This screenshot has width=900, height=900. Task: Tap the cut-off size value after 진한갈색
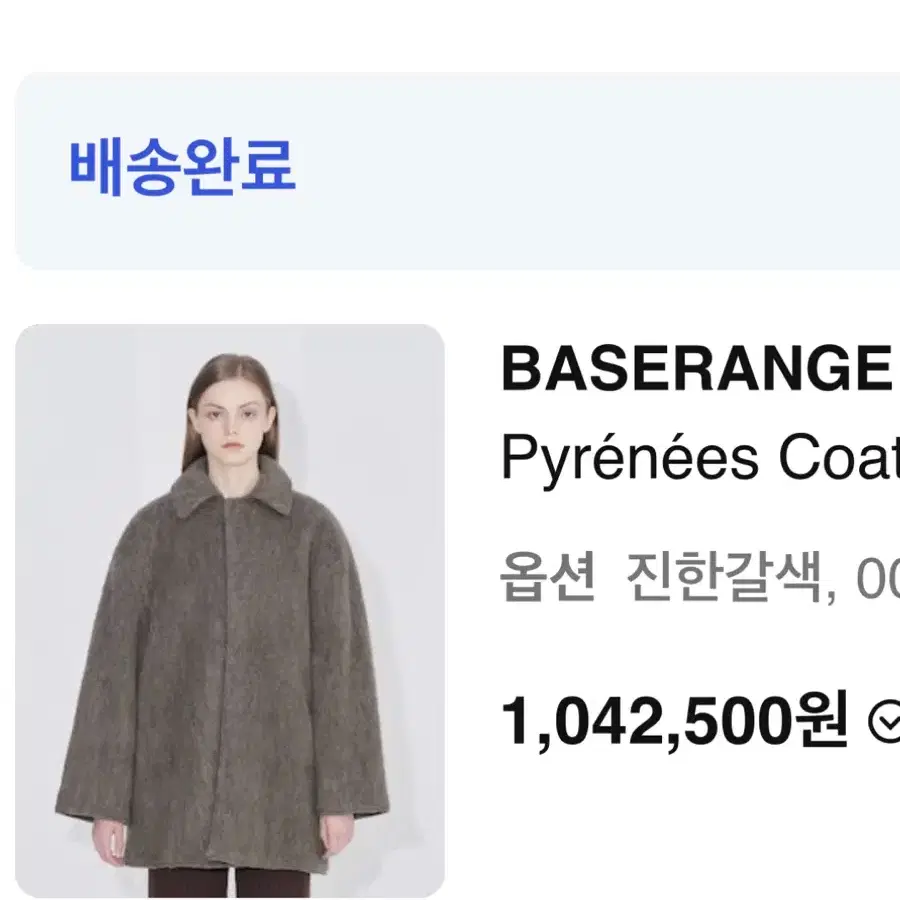[x=878, y=579]
